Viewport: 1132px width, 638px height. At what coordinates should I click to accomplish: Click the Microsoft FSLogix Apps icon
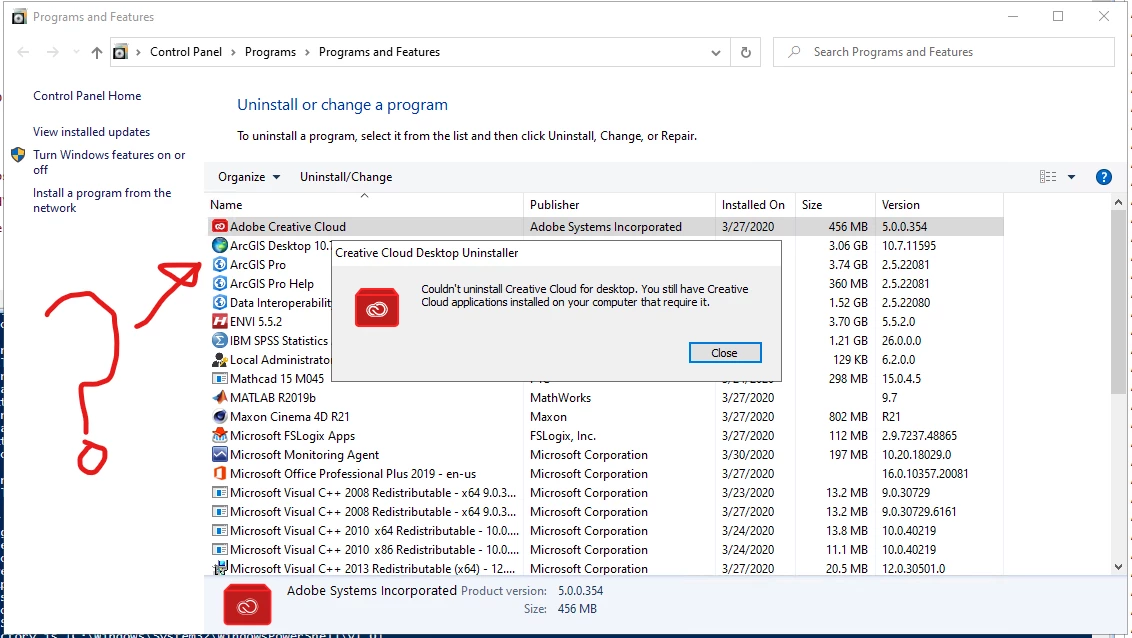coord(219,435)
